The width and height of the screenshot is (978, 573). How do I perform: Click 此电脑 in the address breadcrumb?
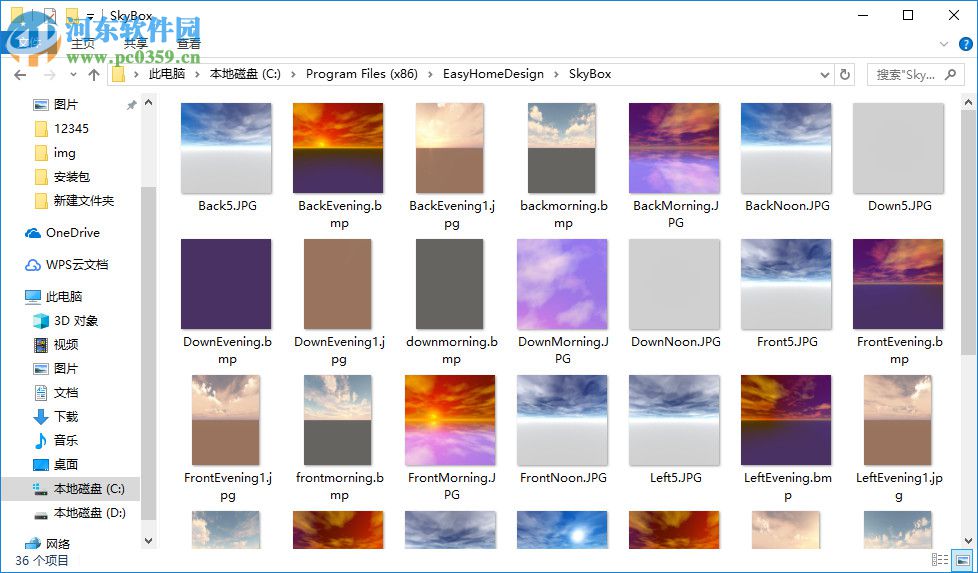(x=167, y=74)
